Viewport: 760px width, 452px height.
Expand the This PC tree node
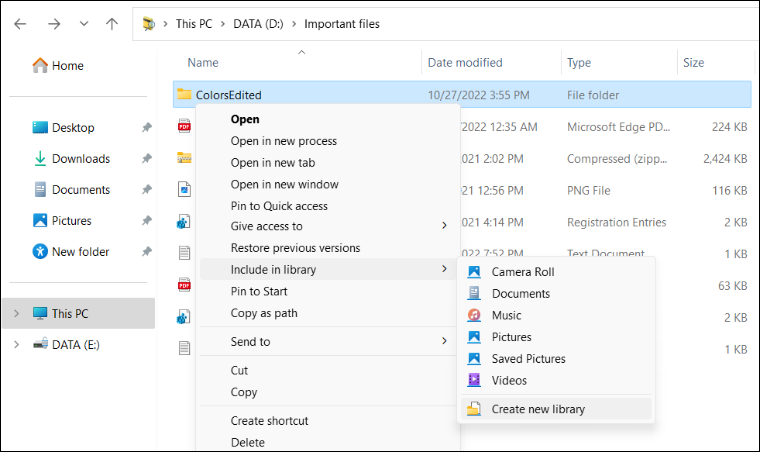(15, 314)
